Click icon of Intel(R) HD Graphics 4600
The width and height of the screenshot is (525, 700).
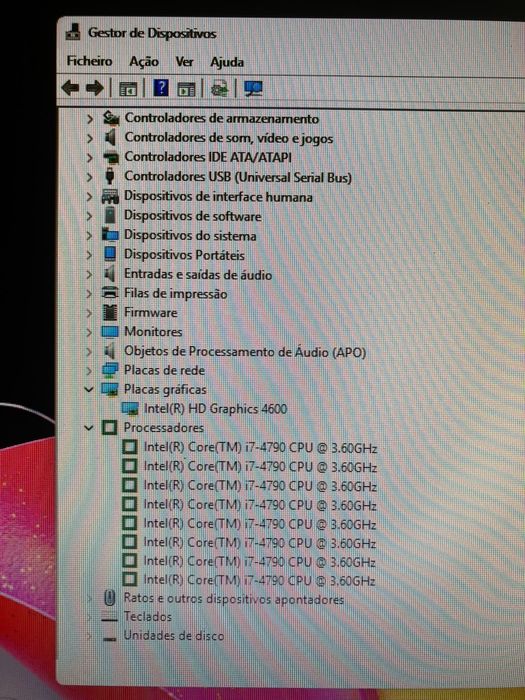click(x=130, y=408)
